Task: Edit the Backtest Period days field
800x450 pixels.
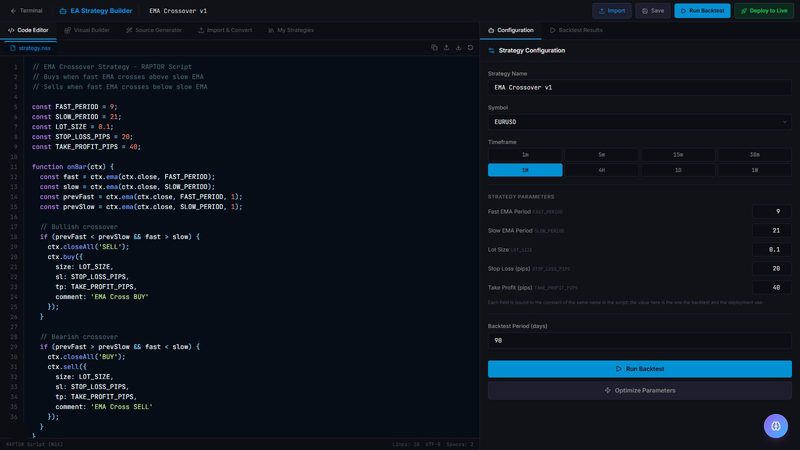Action: [639, 340]
